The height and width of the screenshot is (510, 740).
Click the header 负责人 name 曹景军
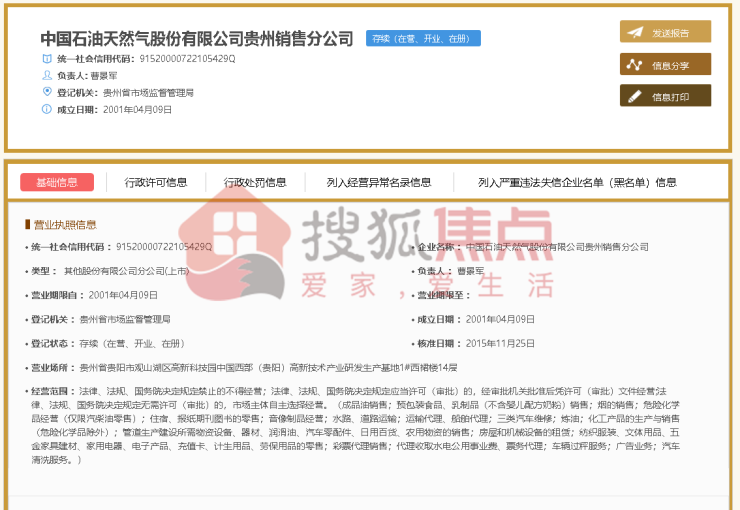pyautogui.click(x=104, y=75)
